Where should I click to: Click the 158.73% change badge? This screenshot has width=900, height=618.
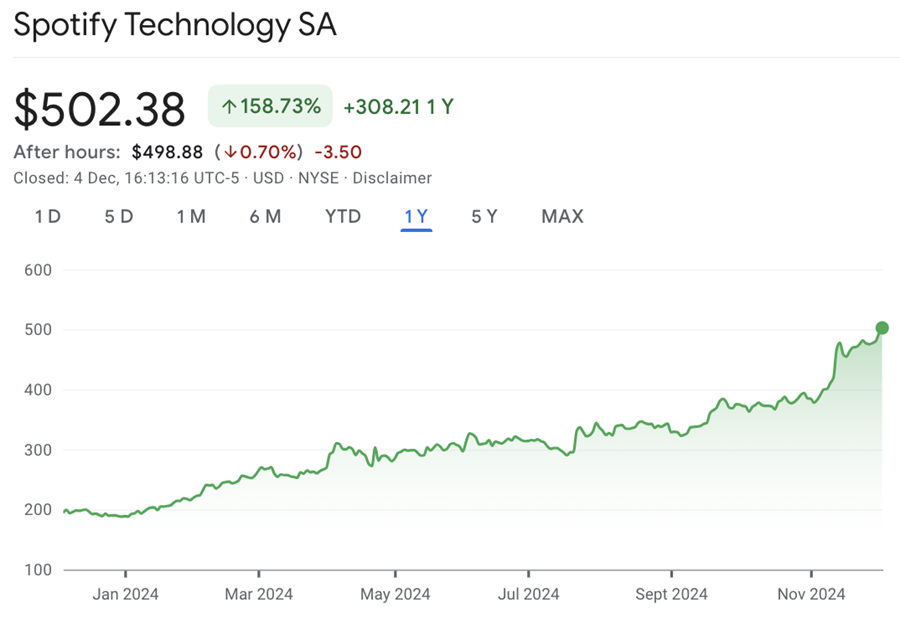pyautogui.click(x=270, y=106)
